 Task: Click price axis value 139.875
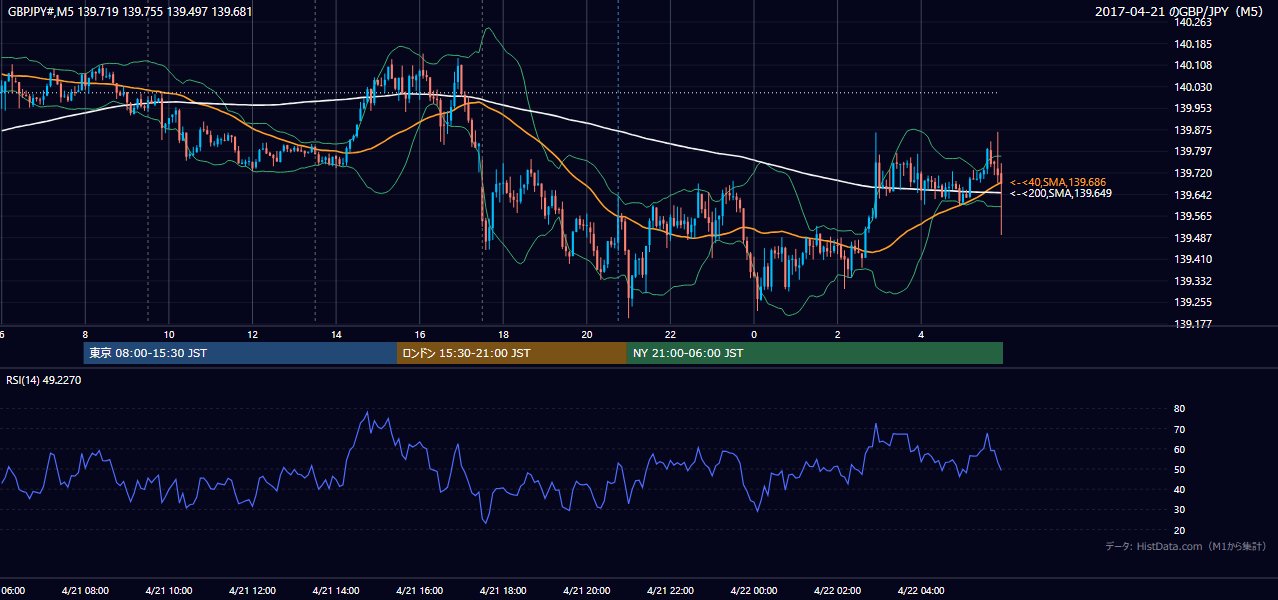tap(1195, 130)
